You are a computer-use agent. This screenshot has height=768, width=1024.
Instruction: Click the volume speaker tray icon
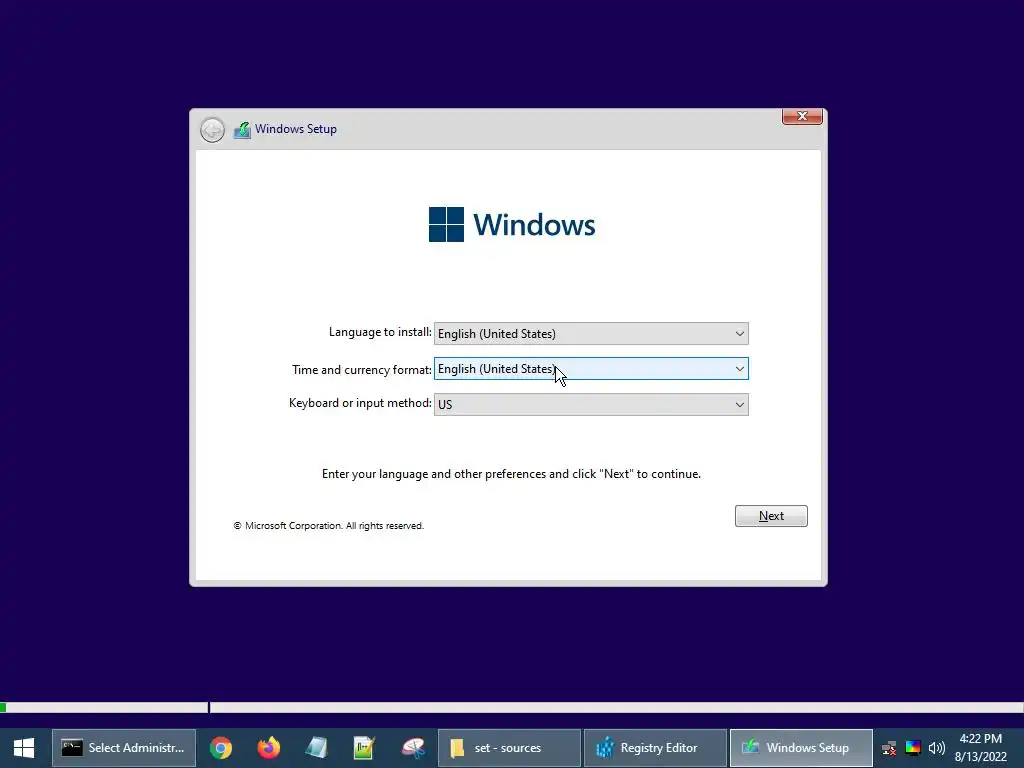coord(936,748)
